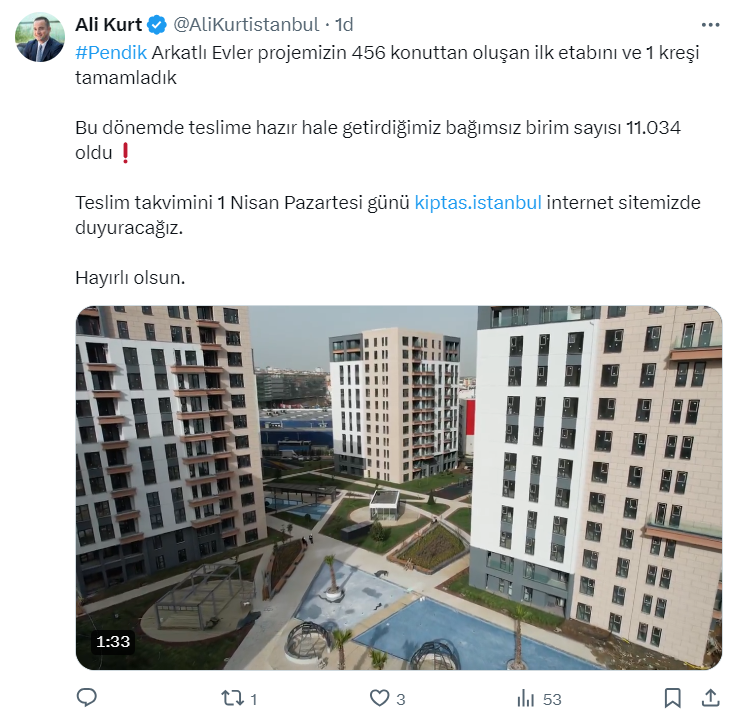Click the repost count of 1

coord(253,699)
